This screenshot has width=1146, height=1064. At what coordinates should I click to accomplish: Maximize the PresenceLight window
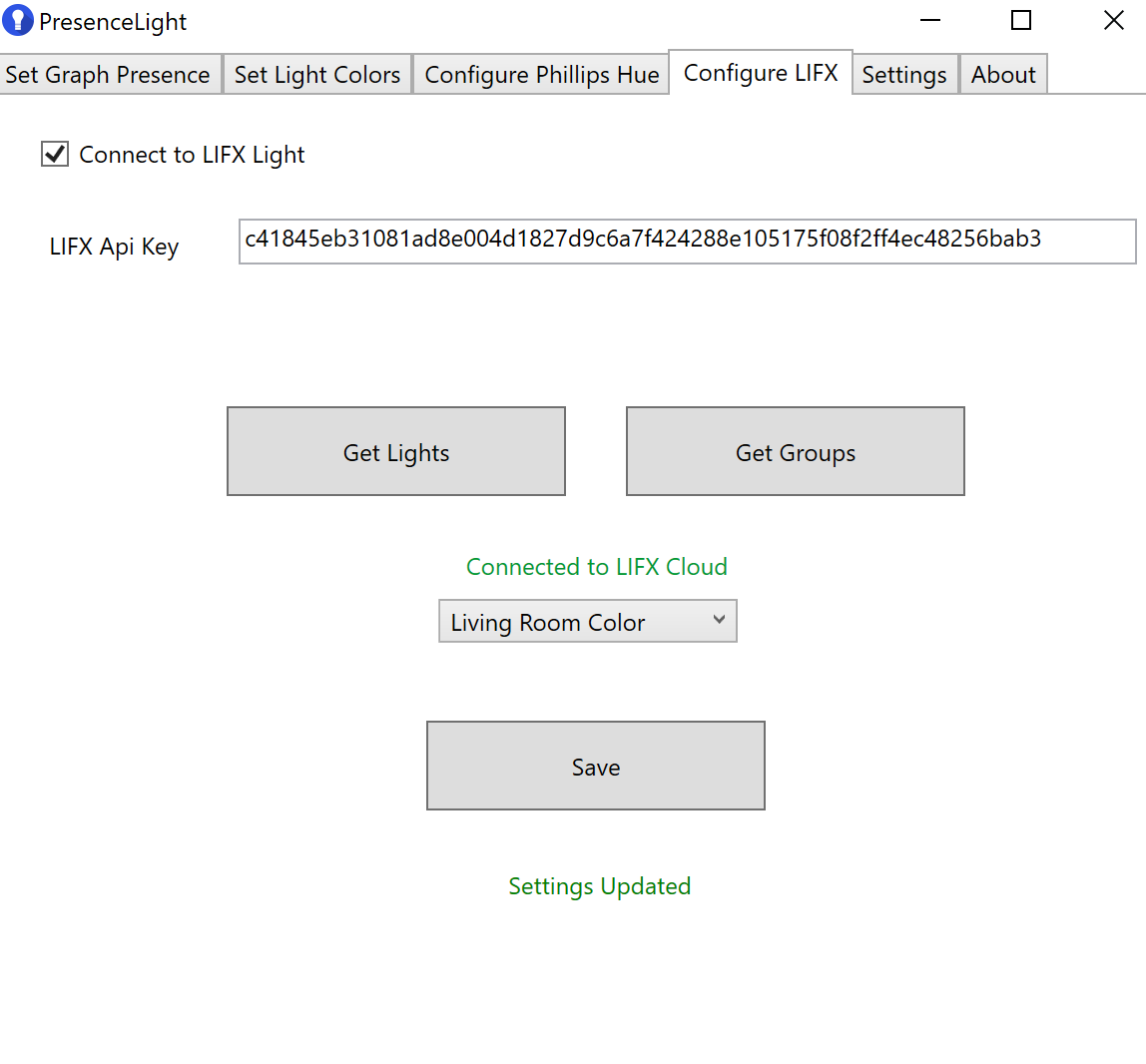coord(1021,20)
